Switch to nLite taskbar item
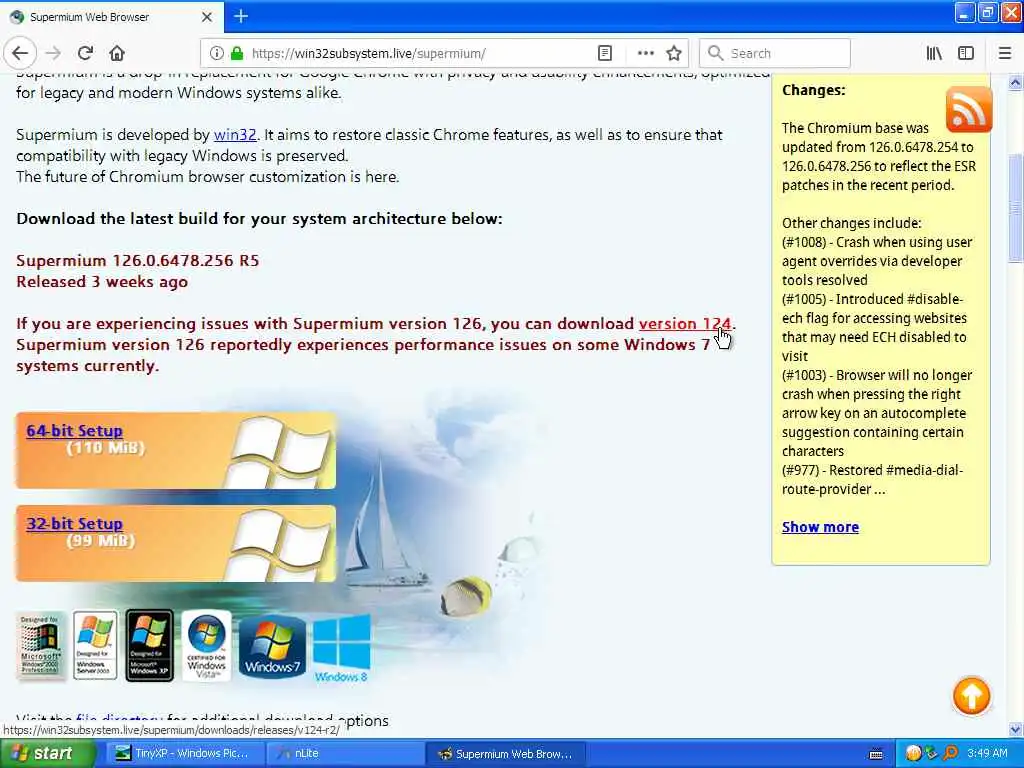The image size is (1024, 768). click(x=344, y=754)
